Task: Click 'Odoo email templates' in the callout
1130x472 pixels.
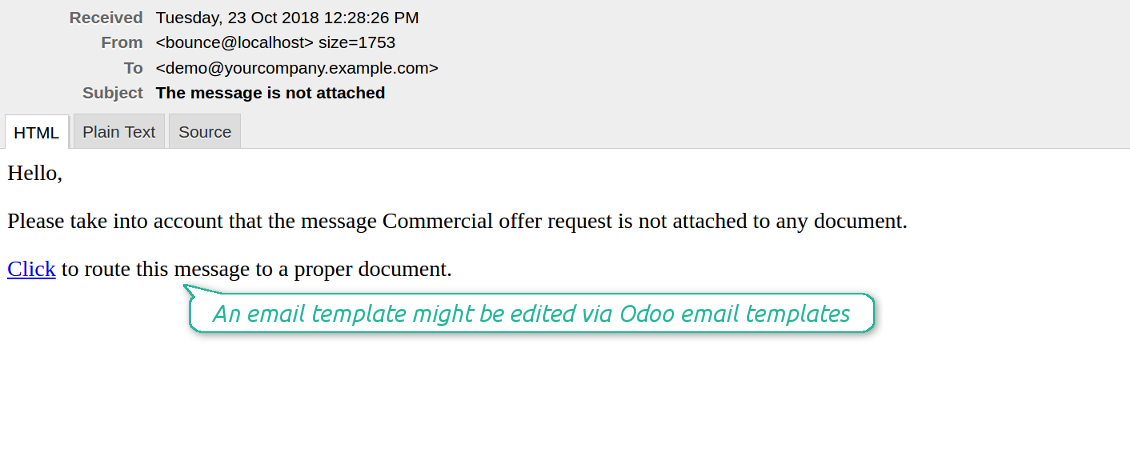Action: pyautogui.click(x=734, y=314)
